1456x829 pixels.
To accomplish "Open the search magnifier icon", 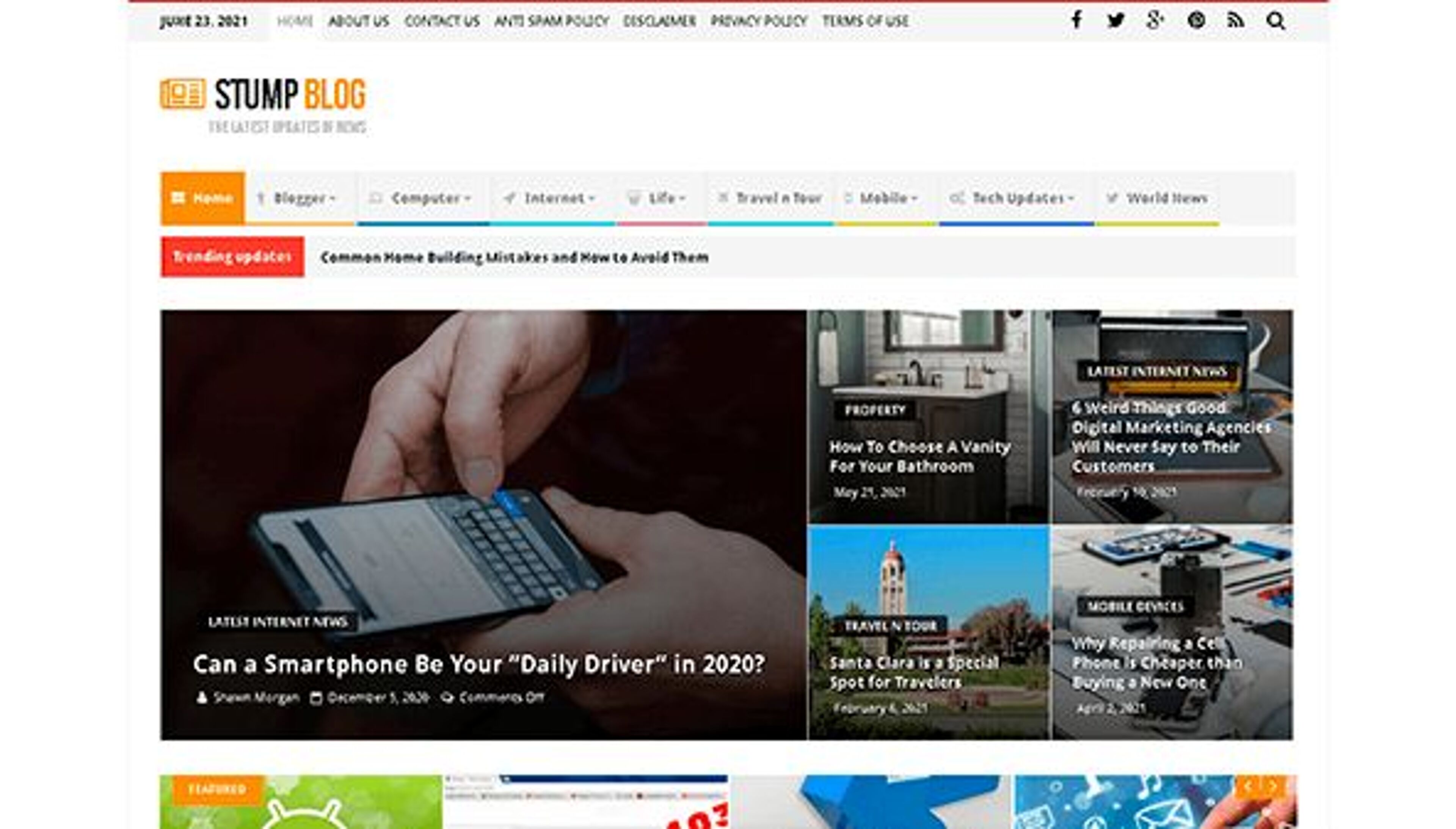I will tap(1276, 21).
